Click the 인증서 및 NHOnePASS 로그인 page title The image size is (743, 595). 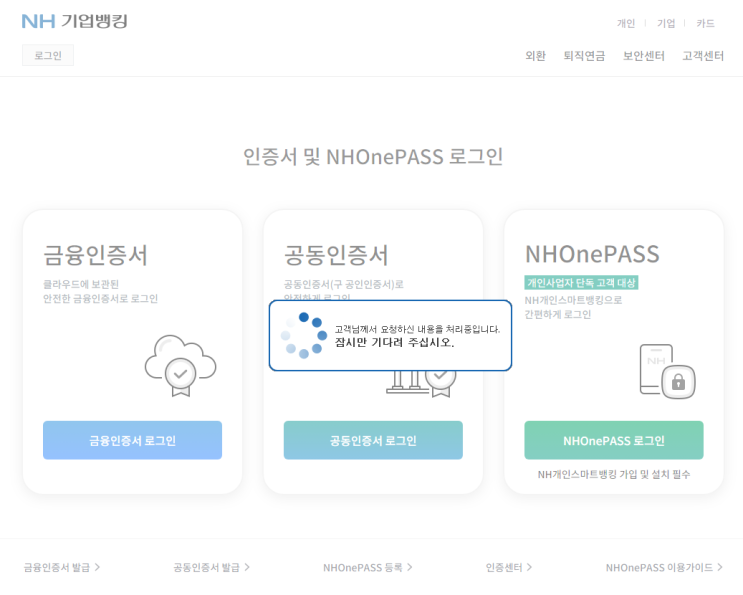(x=373, y=156)
